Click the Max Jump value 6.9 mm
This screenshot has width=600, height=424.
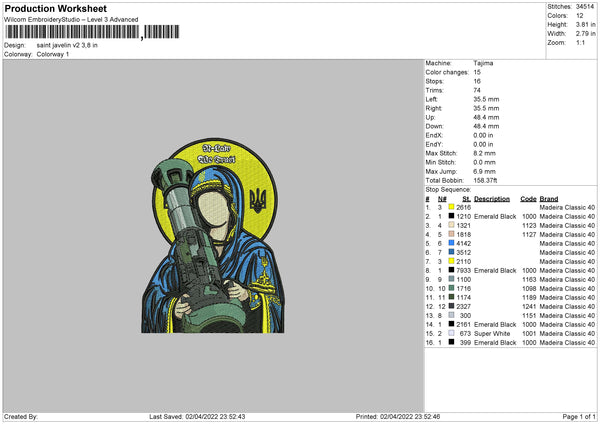point(484,171)
